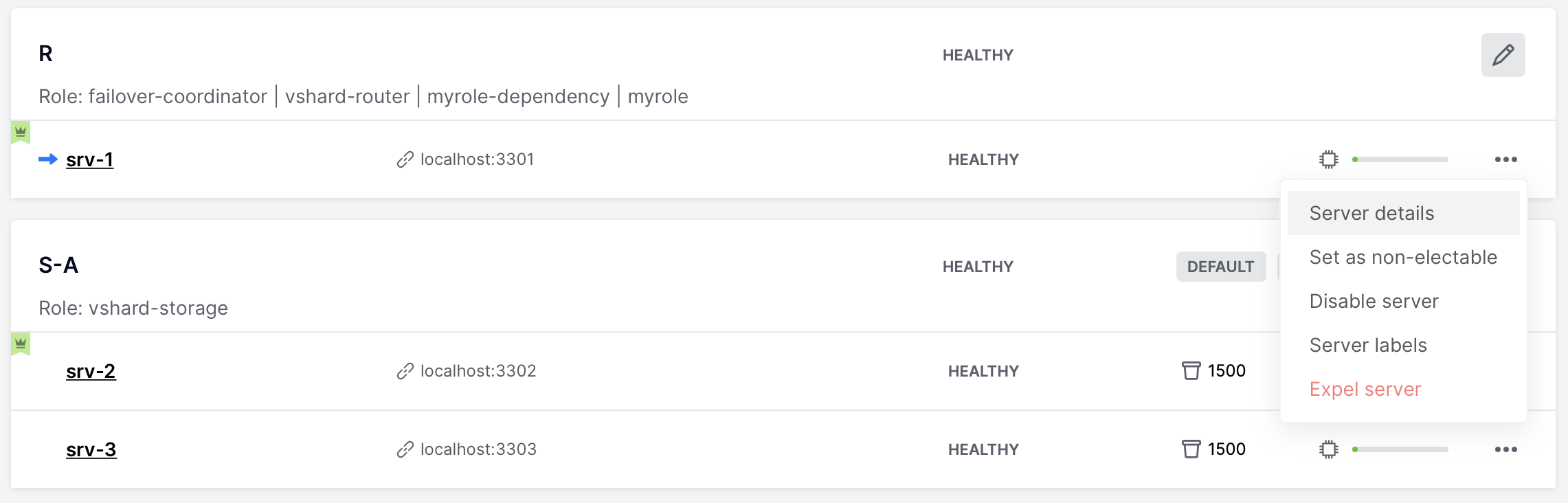Screen dimensions: 1568x503
Task: Toggle the three-dots menu for srv-1
Action: tap(1505, 159)
